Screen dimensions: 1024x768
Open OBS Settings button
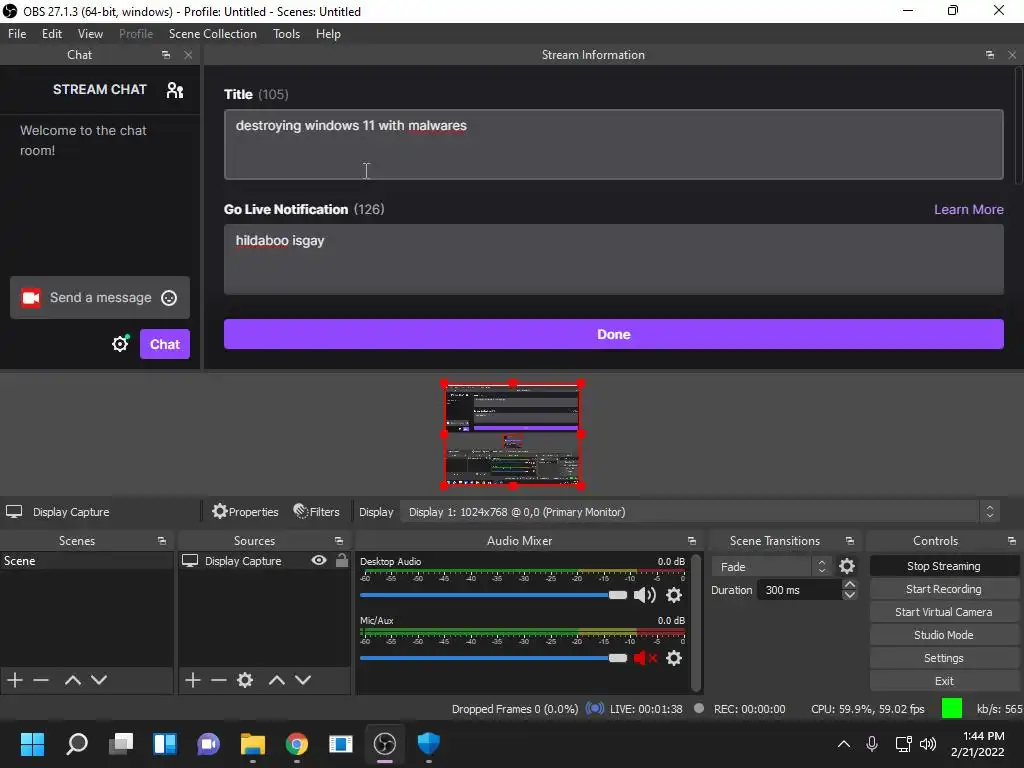coord(944,658)
